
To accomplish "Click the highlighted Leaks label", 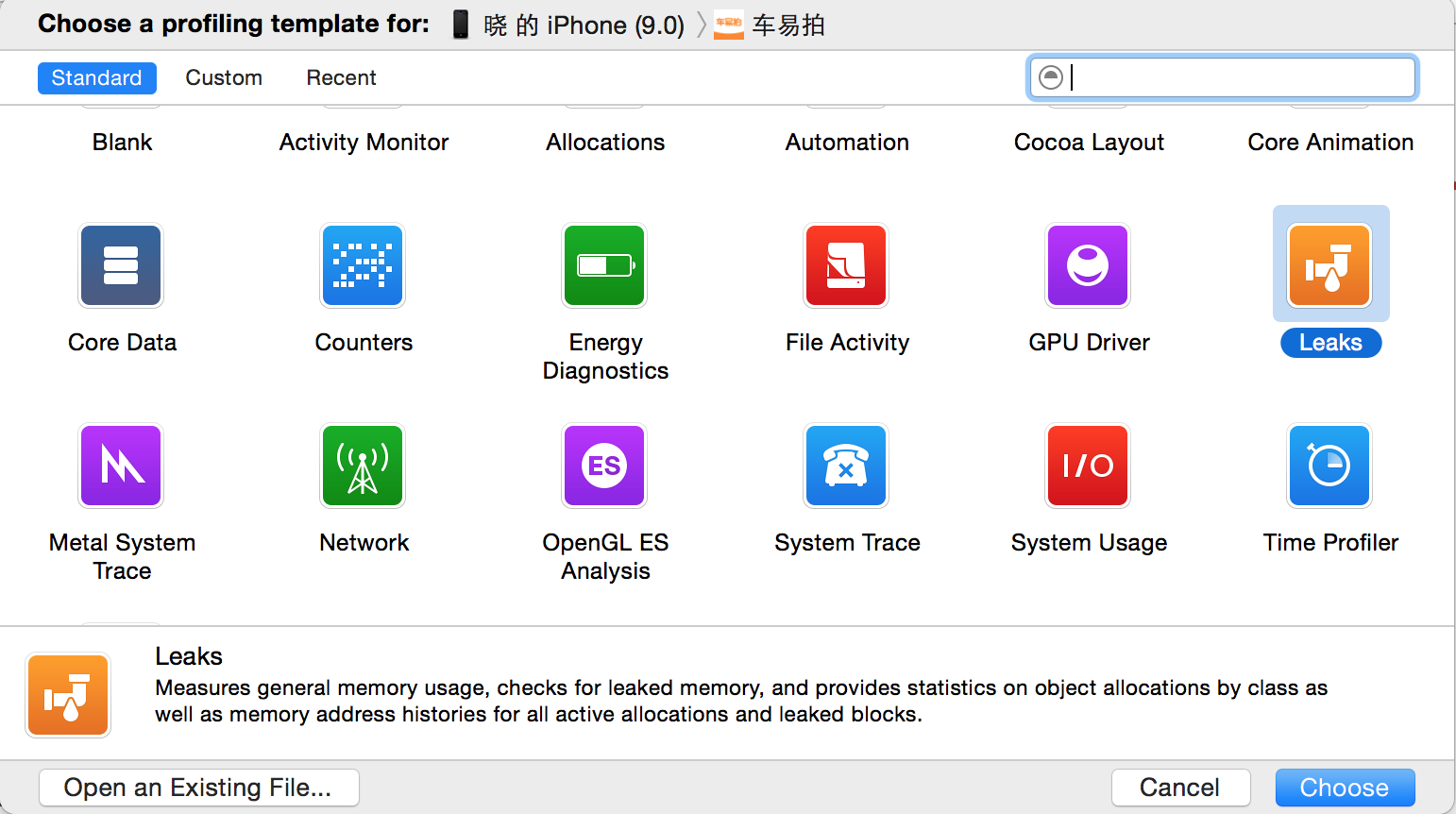I will 1330,343.
